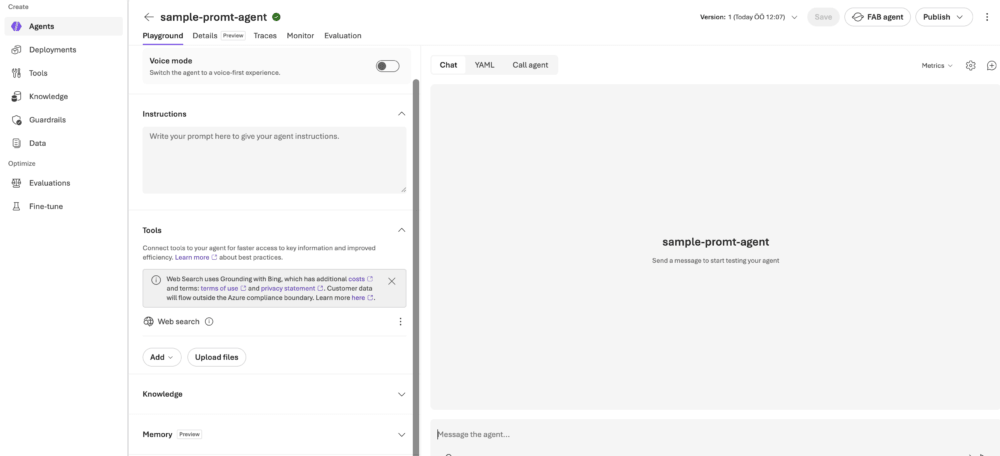Screen dimensions: 1000x456
Task: Click the Upload files button
Action: click(217, 357)
